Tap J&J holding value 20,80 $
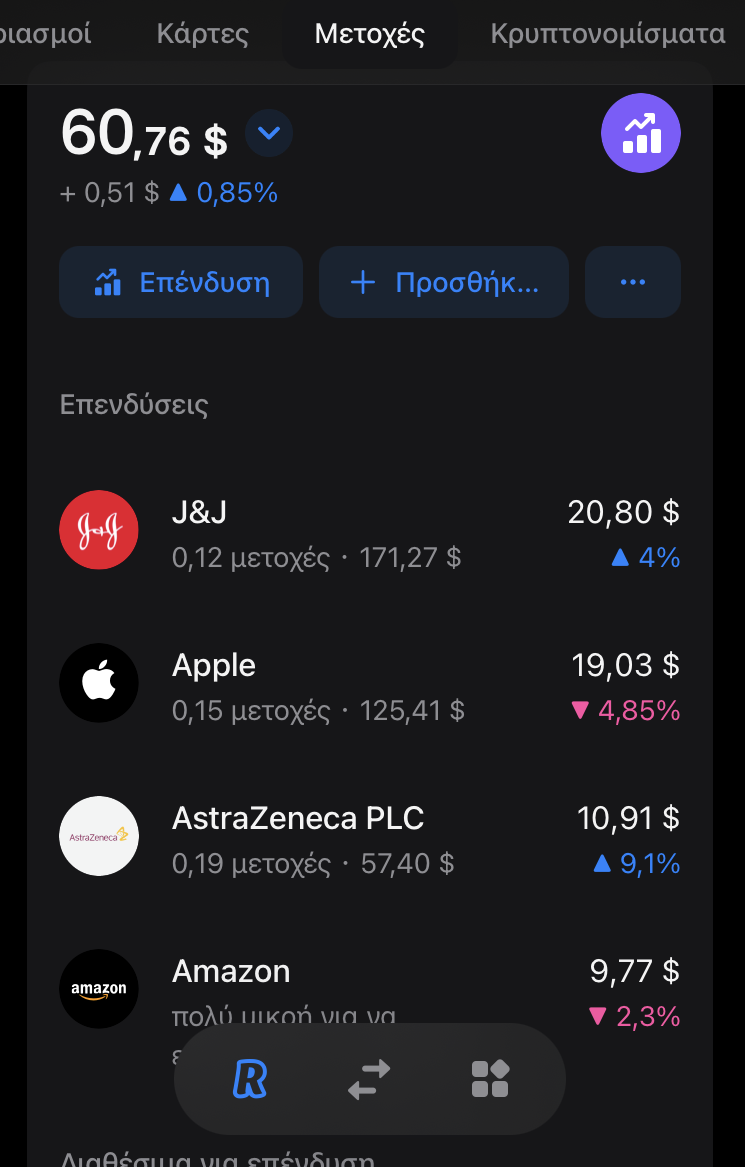 [x=623, y=512]
